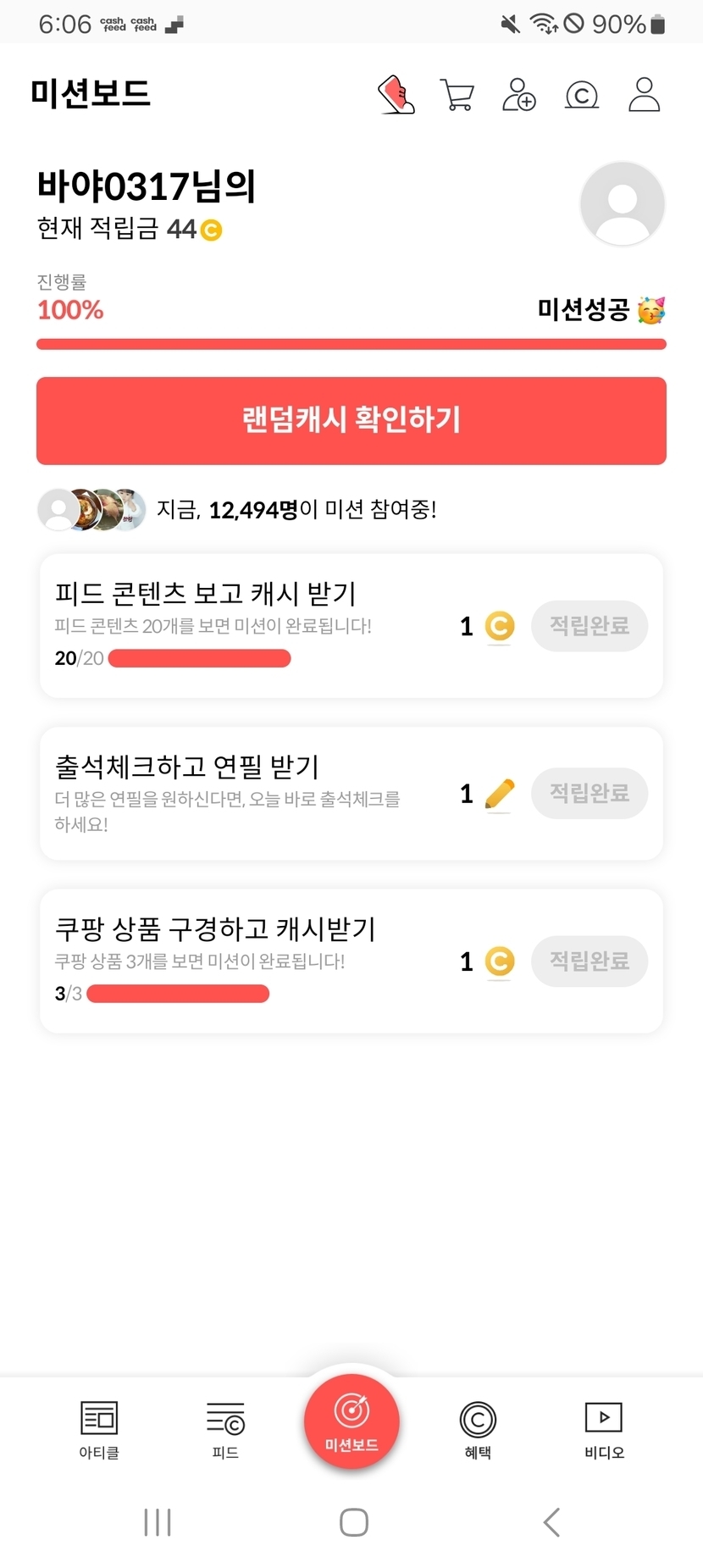
Task: Tap the red sneaker icon in header
Action: pyautogui.click(x=396, y=94)
